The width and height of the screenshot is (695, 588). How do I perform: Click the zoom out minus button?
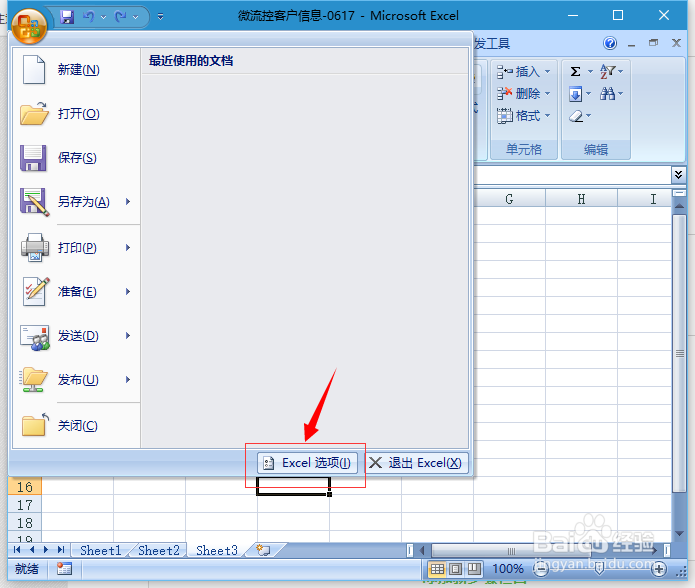click(x=541, y=569)
